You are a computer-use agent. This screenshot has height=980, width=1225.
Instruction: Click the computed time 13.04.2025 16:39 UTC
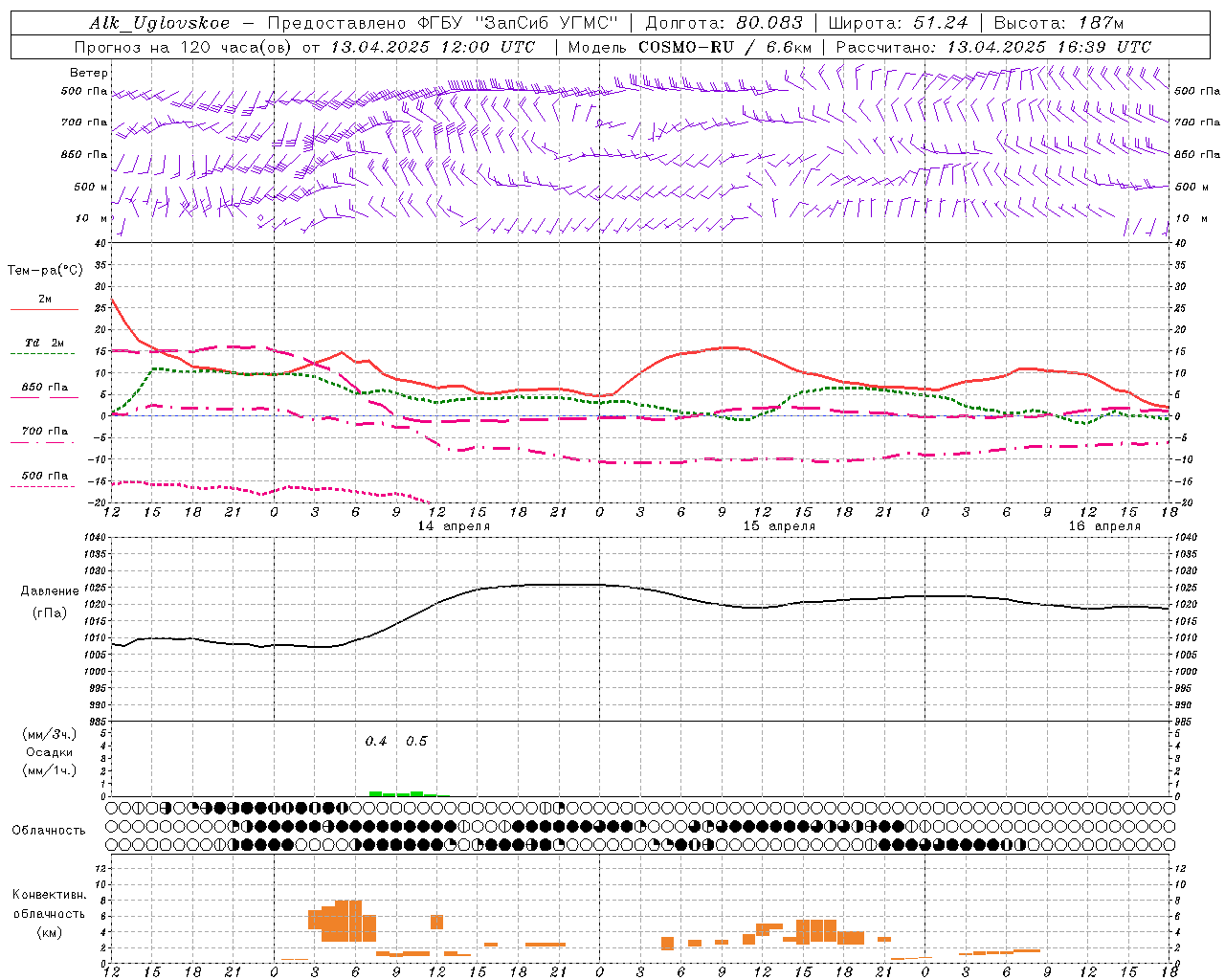tap(1049, 47)
